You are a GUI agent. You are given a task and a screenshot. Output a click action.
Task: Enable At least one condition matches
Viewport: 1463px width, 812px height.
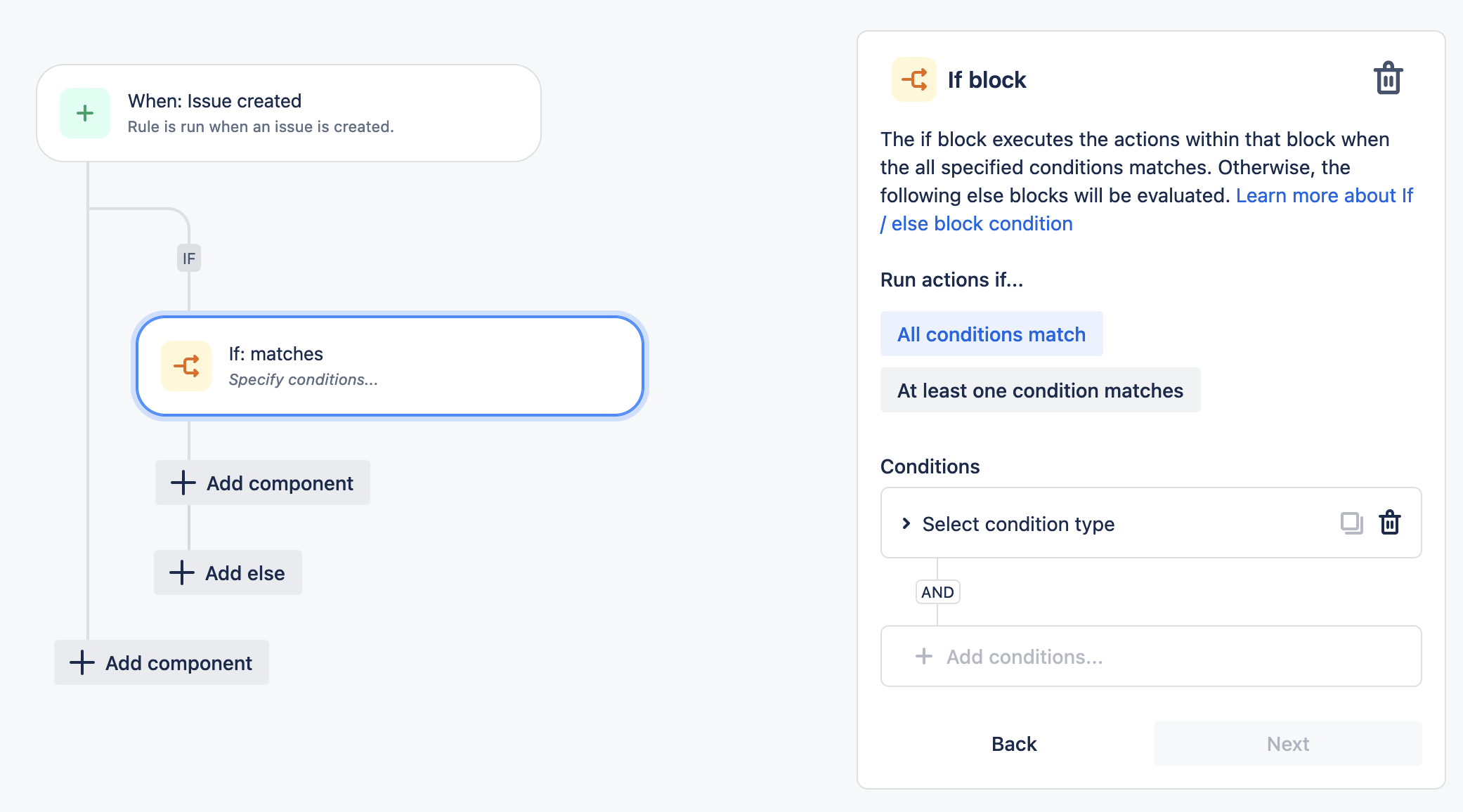[x=1039, y=390]
